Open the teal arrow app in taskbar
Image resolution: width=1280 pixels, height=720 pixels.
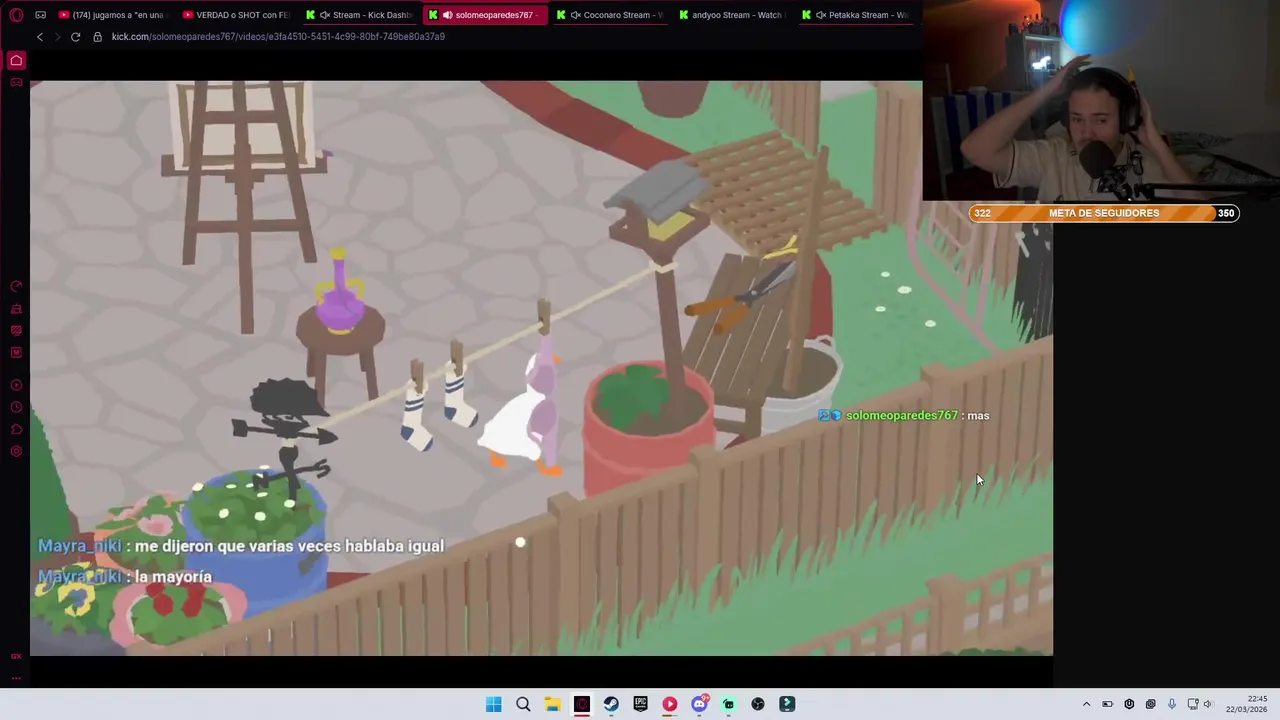[x=788, y=704]
